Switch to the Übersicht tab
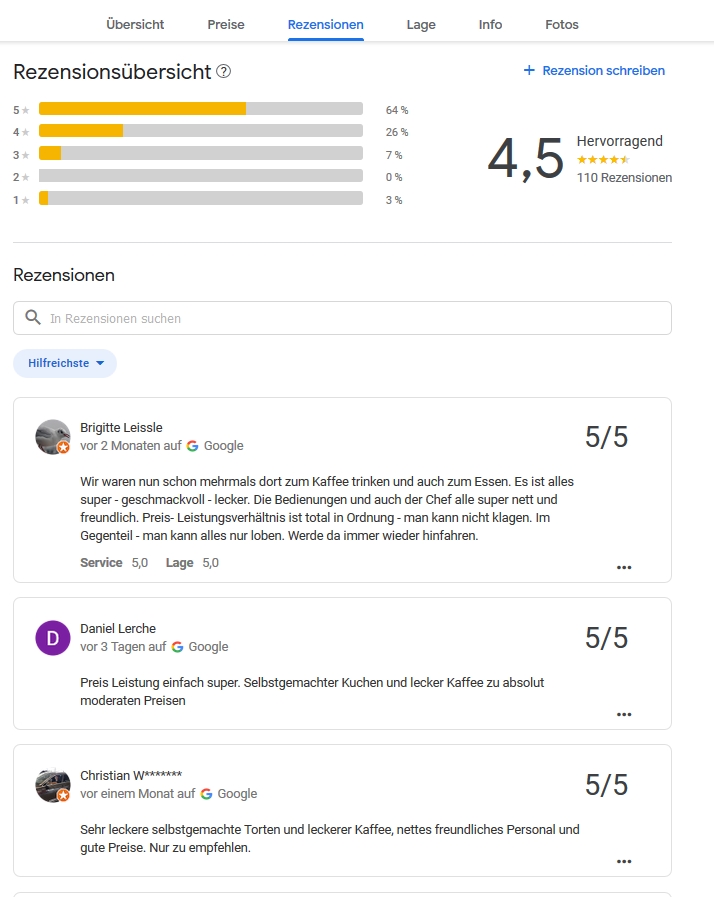 coord(135,25)
